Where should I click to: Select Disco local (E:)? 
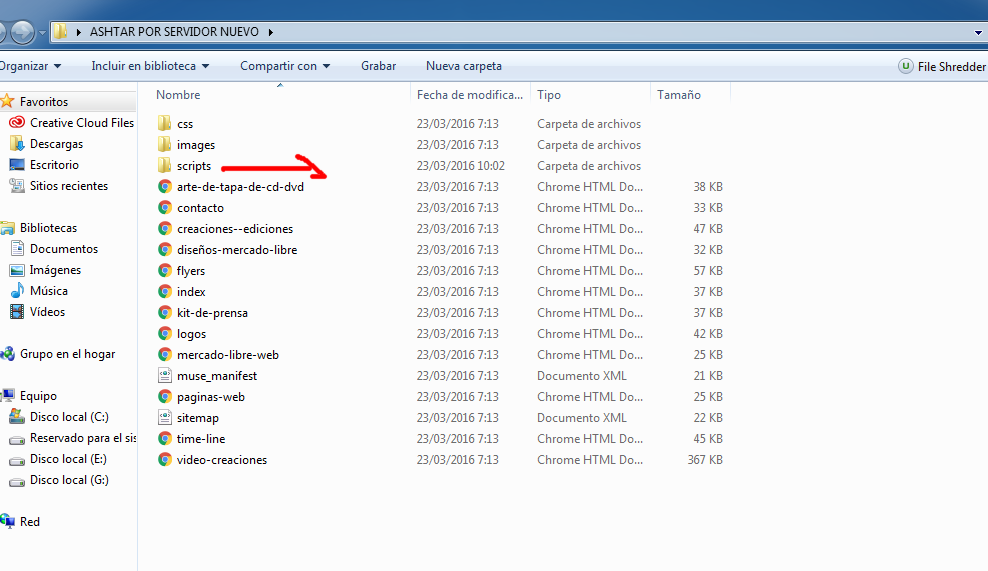[x=68, y=459]
